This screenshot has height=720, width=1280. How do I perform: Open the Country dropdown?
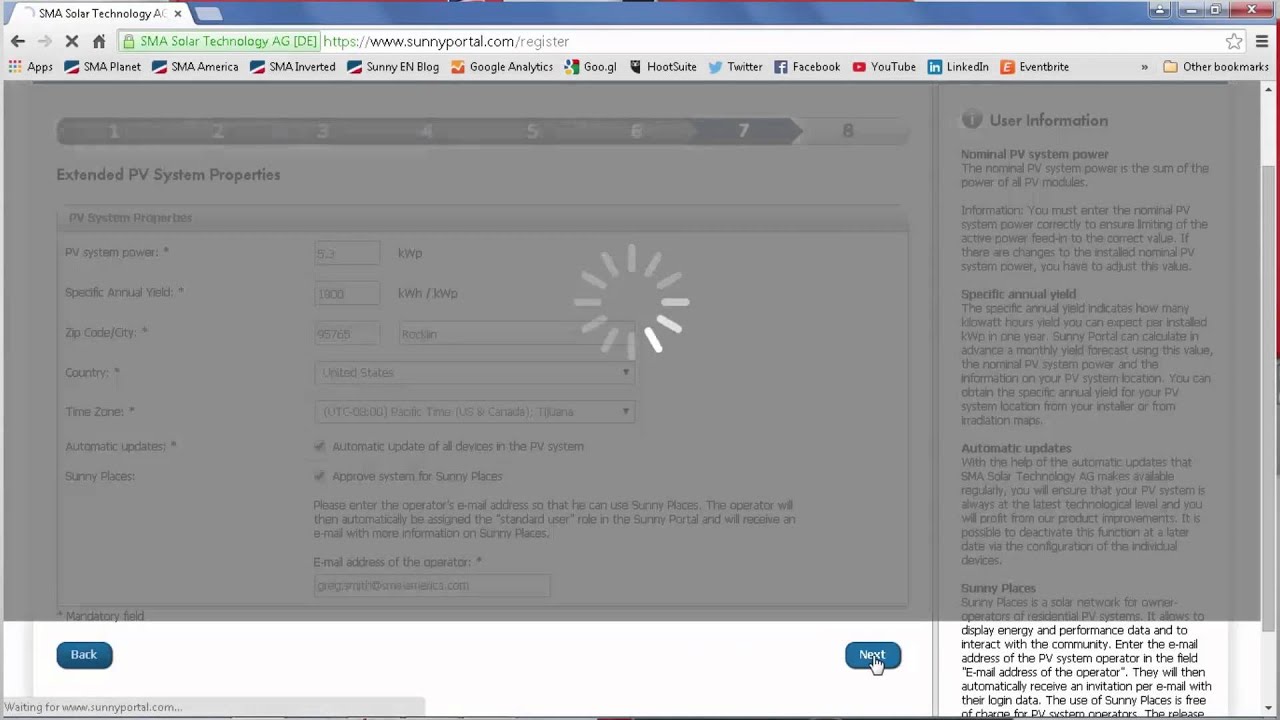pos(474,373)
